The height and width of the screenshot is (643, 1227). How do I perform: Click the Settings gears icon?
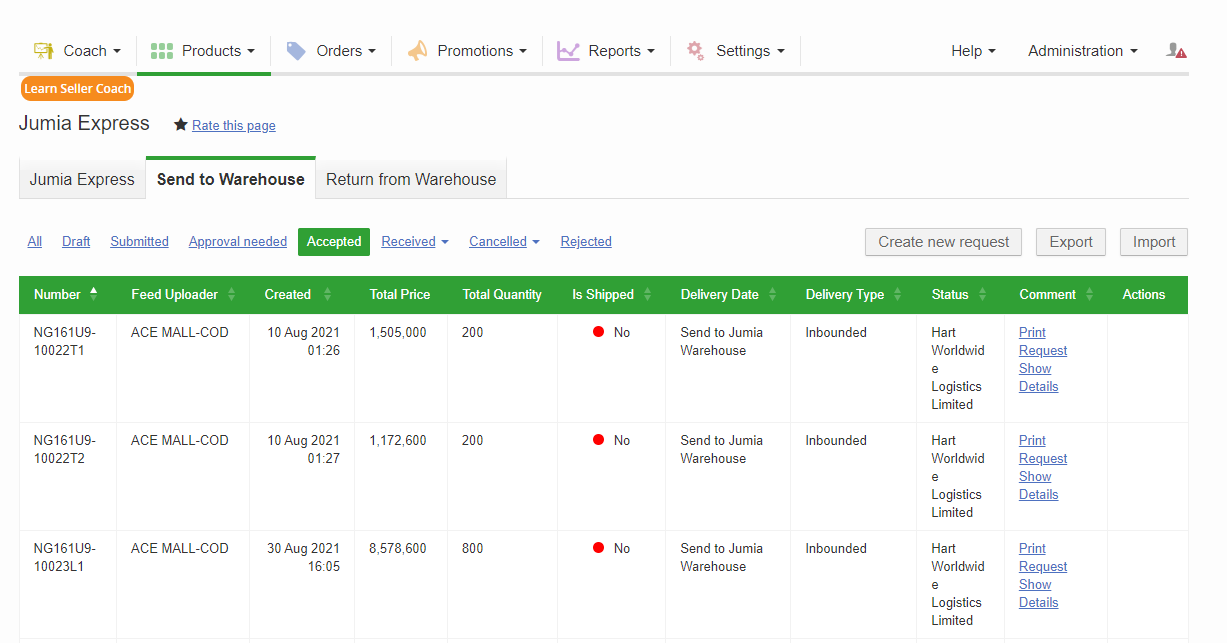(695, 51)
